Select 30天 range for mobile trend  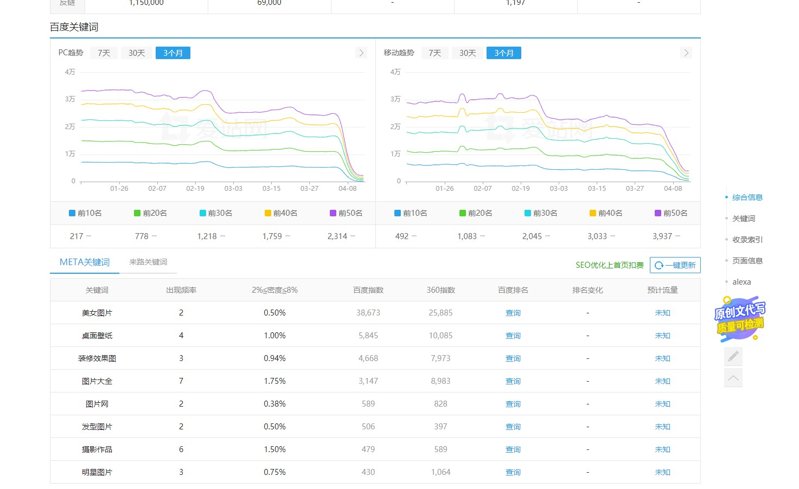click(467, 53)
